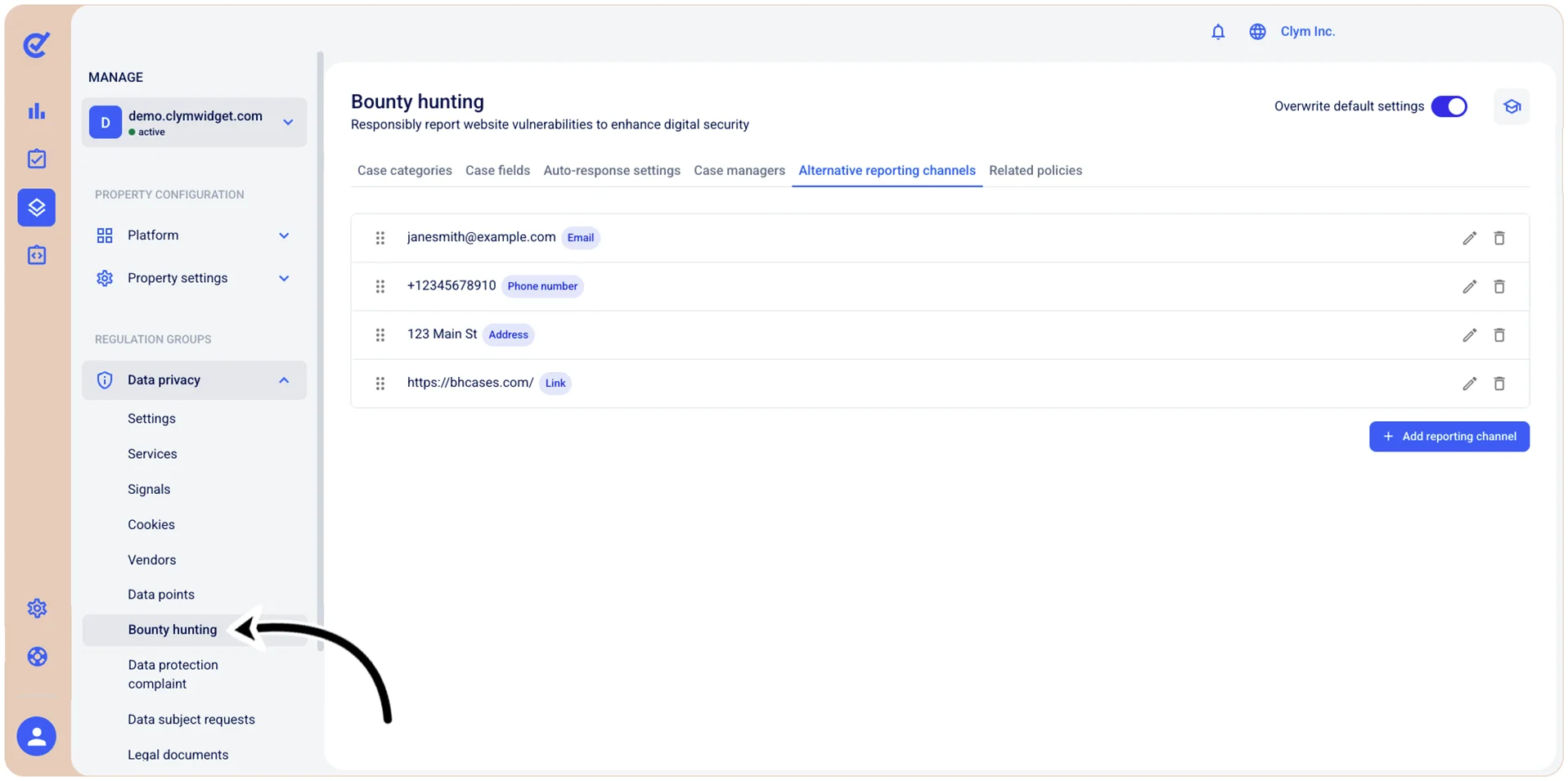Open Clym Inc. account link

point(1307,32)
